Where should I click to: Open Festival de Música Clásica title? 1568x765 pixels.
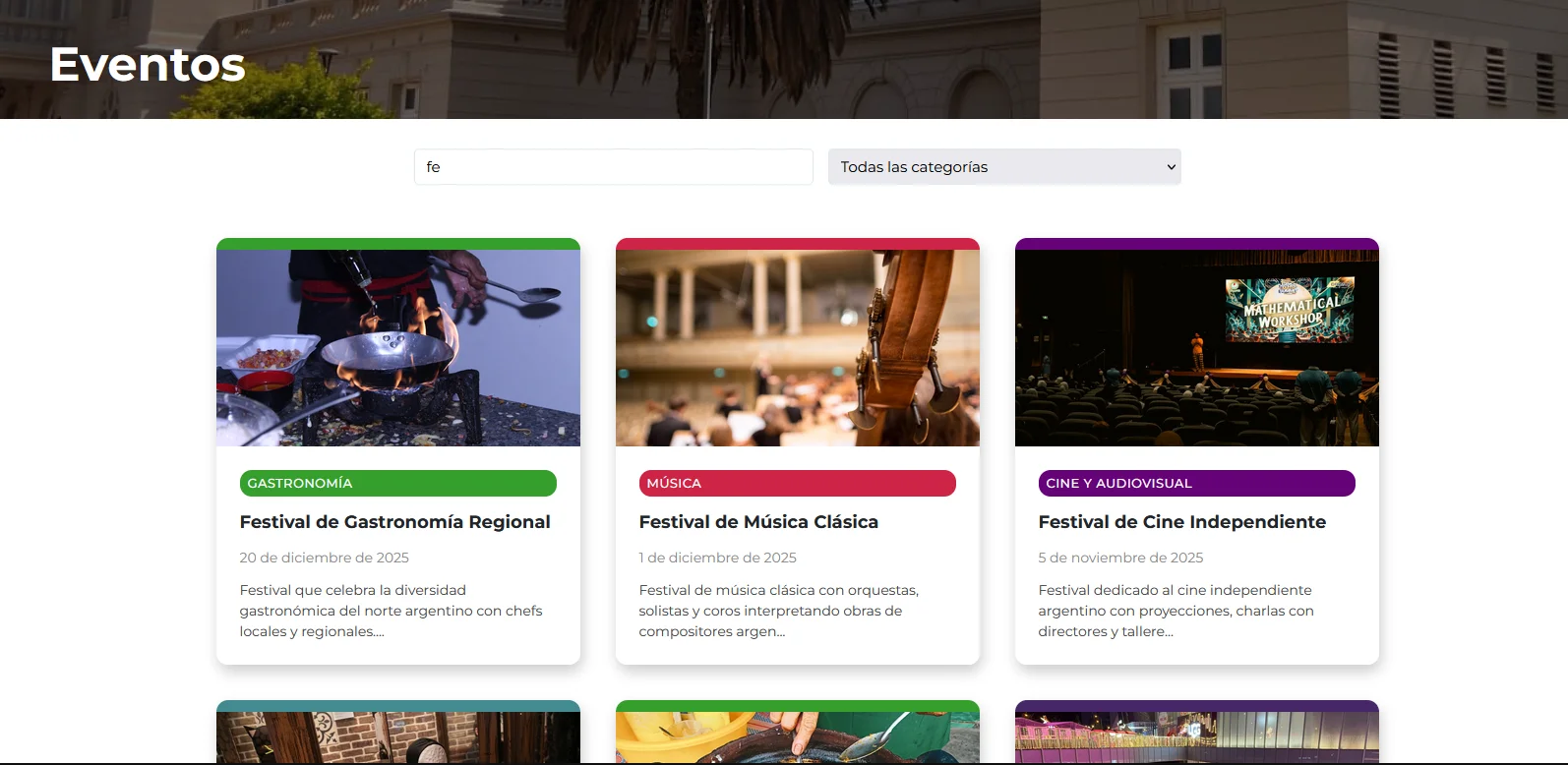pyautogui.click(x=758, y=522)
